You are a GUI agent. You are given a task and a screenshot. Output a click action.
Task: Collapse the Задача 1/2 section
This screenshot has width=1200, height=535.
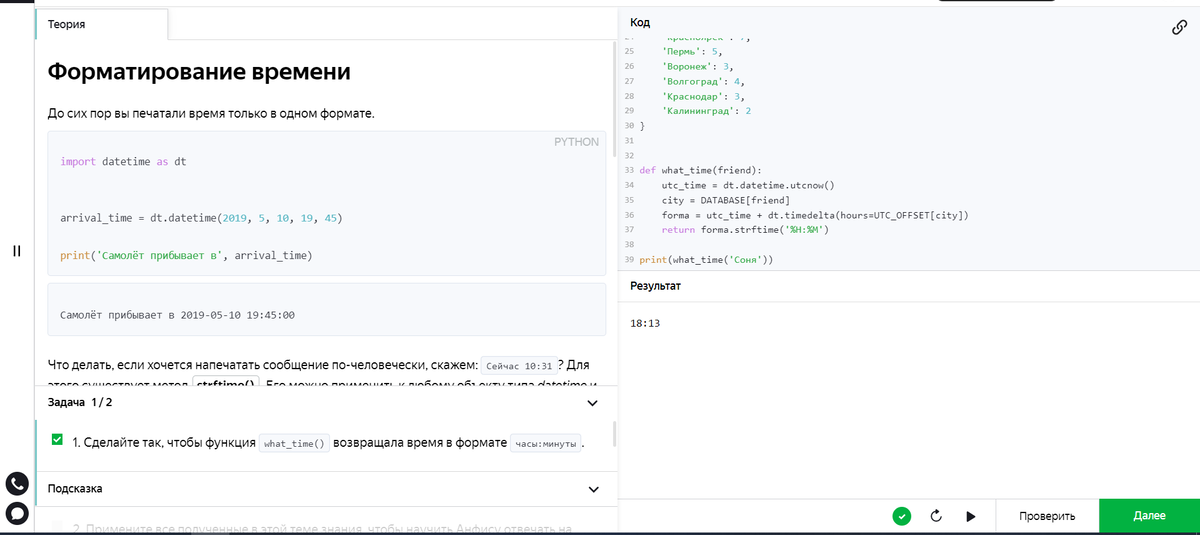592,403
